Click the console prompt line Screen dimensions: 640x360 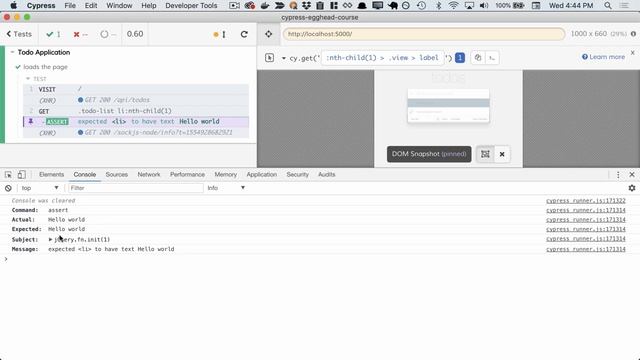coord(320,259)
